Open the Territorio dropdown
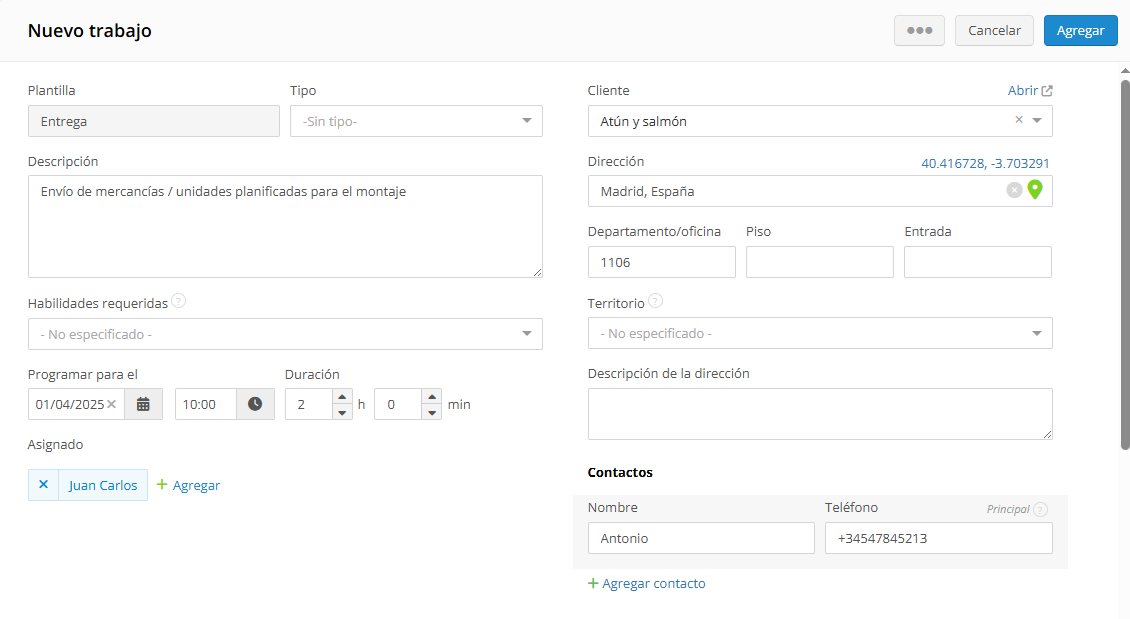This screenshot has width=1130, height=619. point(820,333)
